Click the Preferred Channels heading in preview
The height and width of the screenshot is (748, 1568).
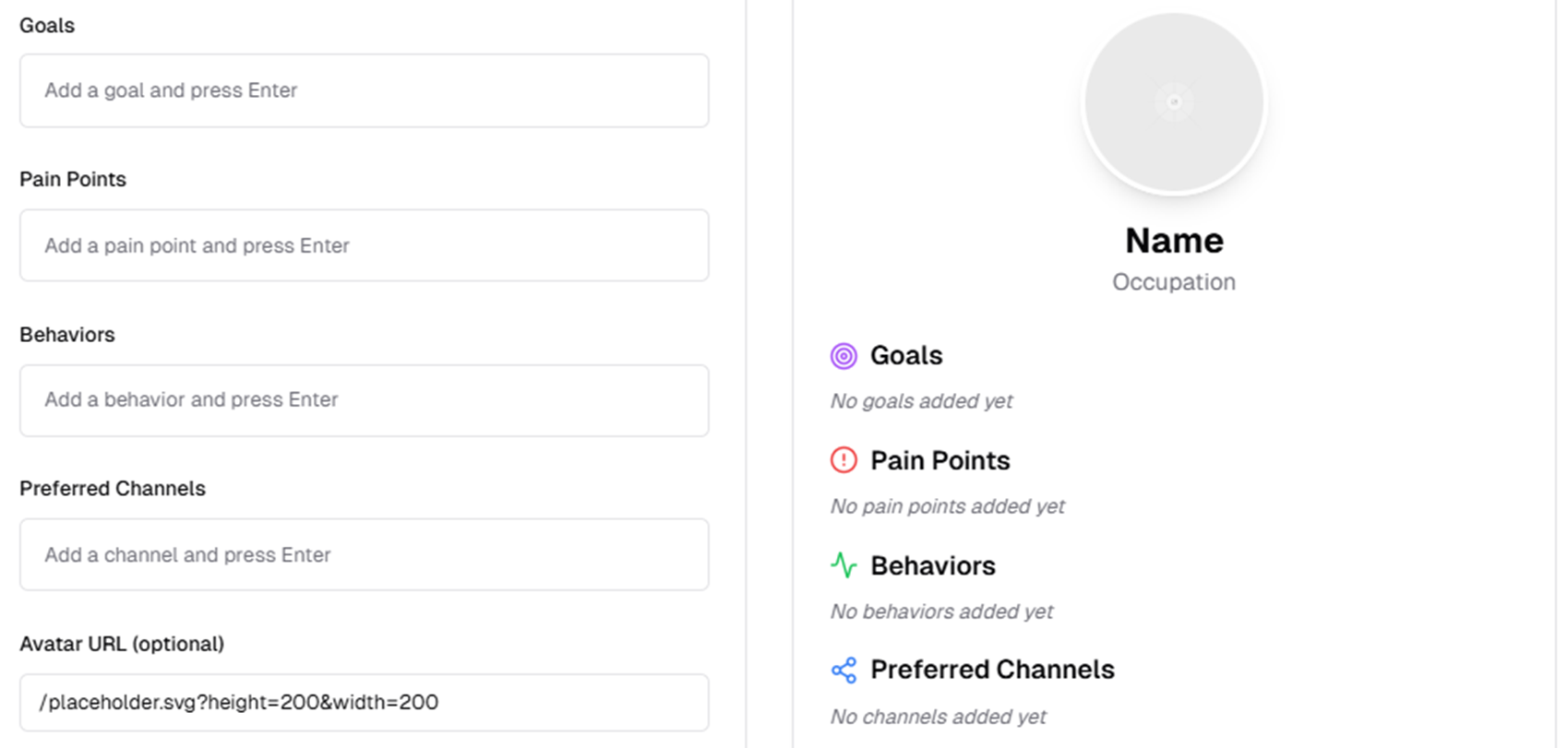pyautogui.click(x=992, y=670)
